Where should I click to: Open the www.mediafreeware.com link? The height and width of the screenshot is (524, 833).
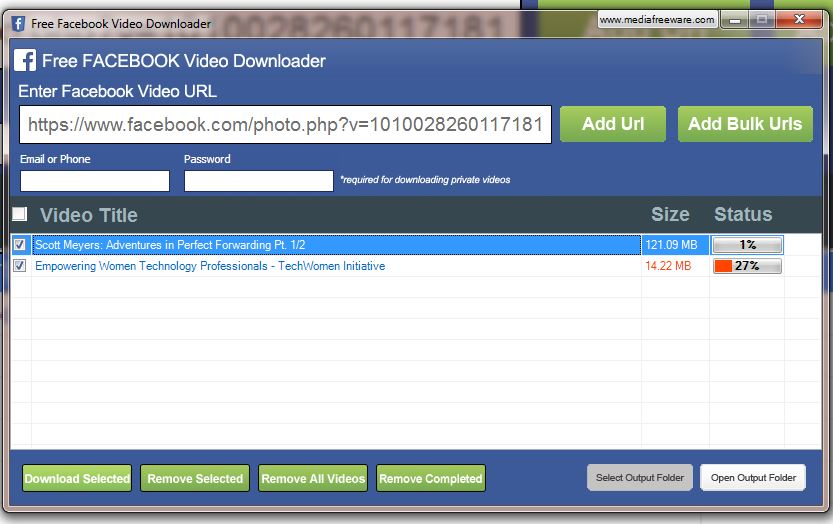click(x=657, y=19)
